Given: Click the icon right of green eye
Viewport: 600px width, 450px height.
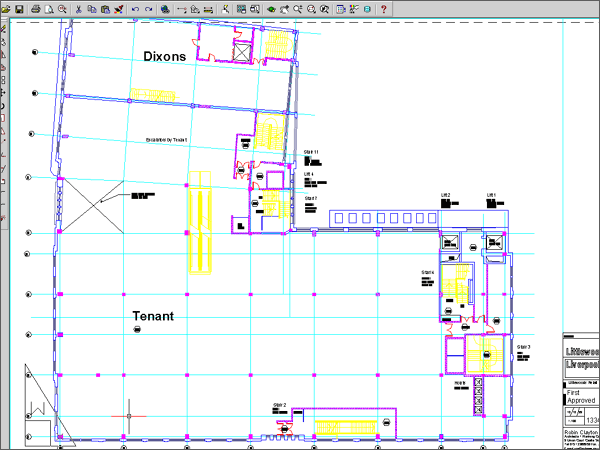Looking at the screenshot, I should [x=285, y=9].
